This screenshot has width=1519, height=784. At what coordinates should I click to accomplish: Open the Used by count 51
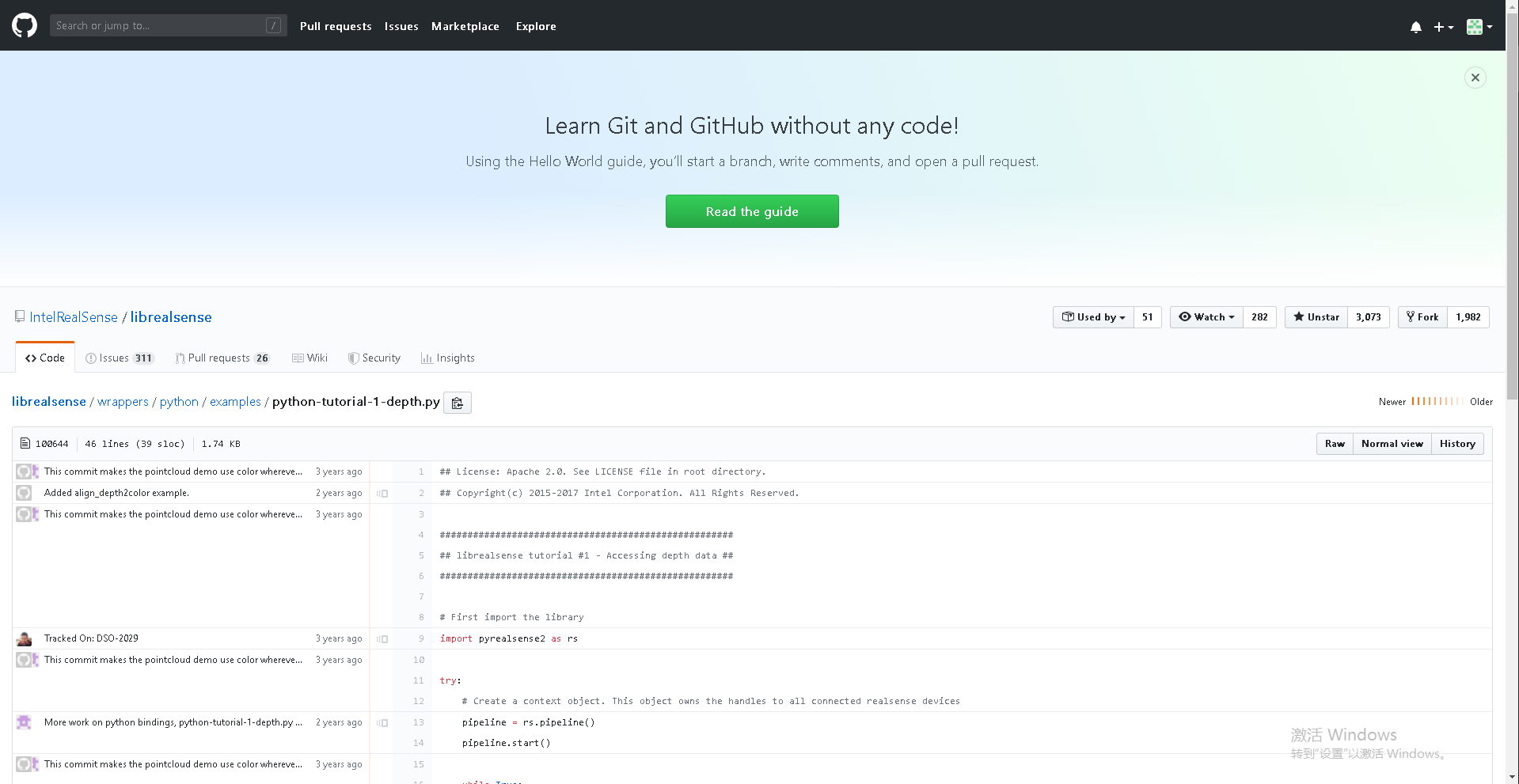pos(1148,317)
